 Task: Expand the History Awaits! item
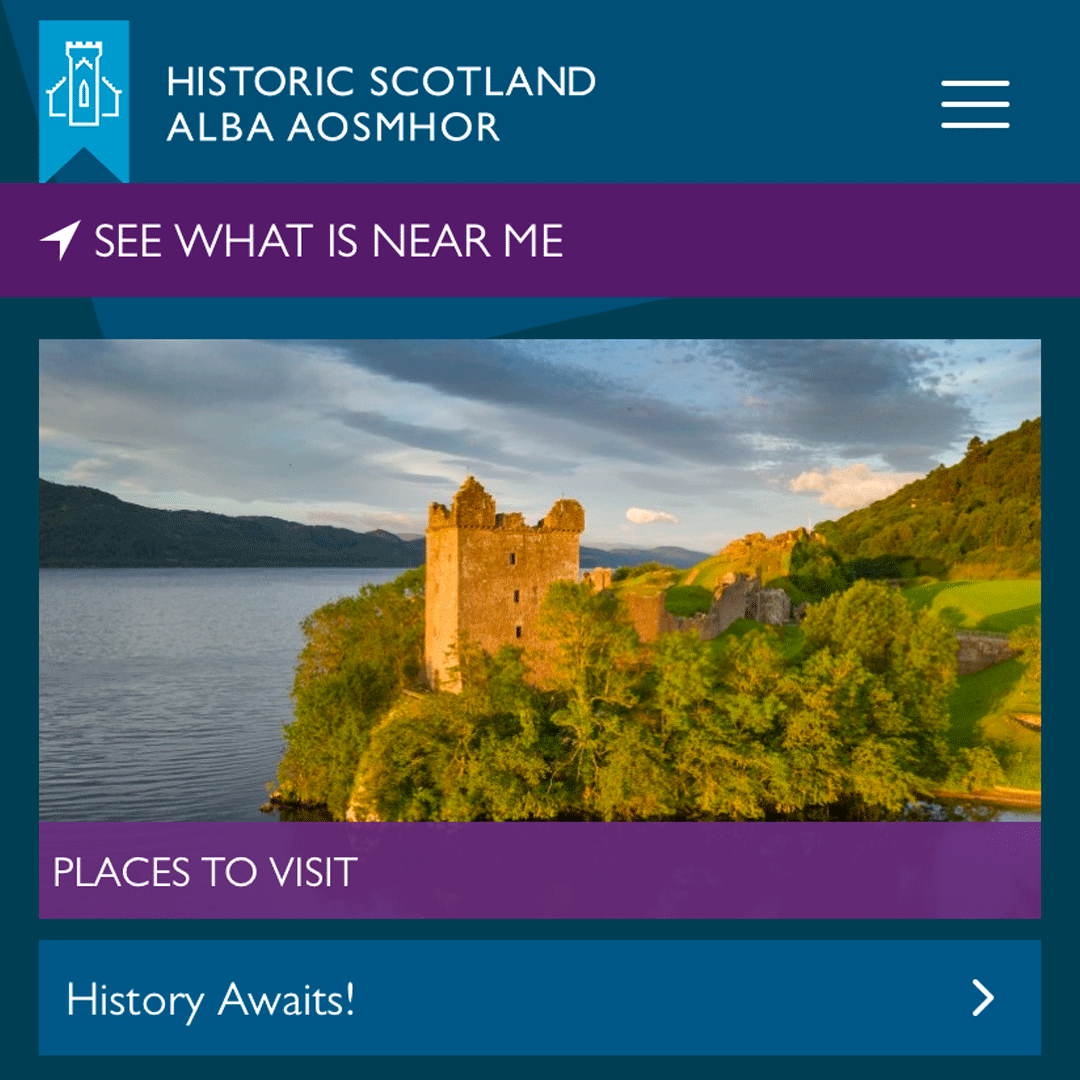tap(539, 997)
